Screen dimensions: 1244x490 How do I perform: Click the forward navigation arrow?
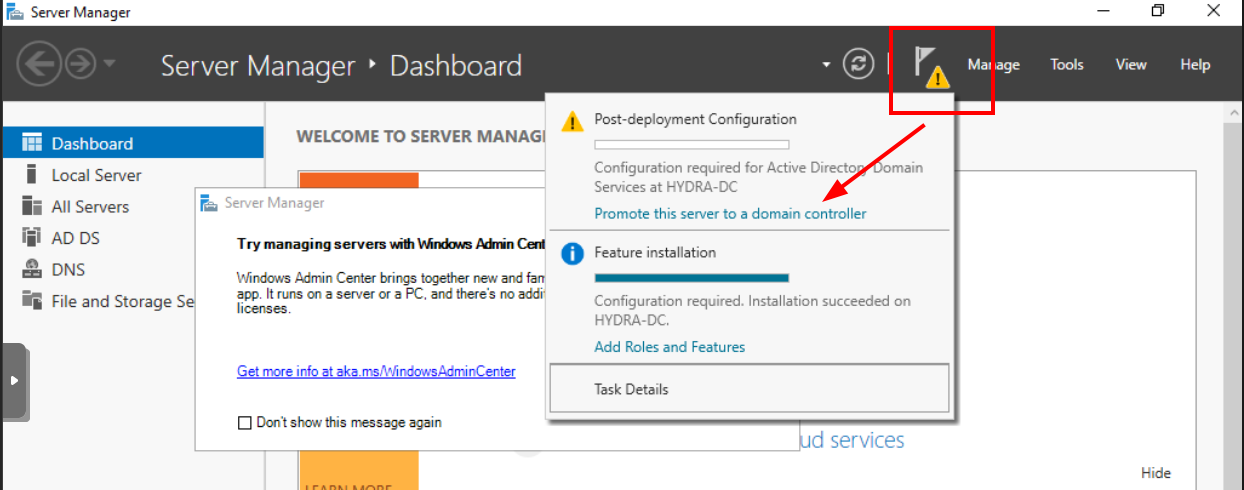[79, 65]
